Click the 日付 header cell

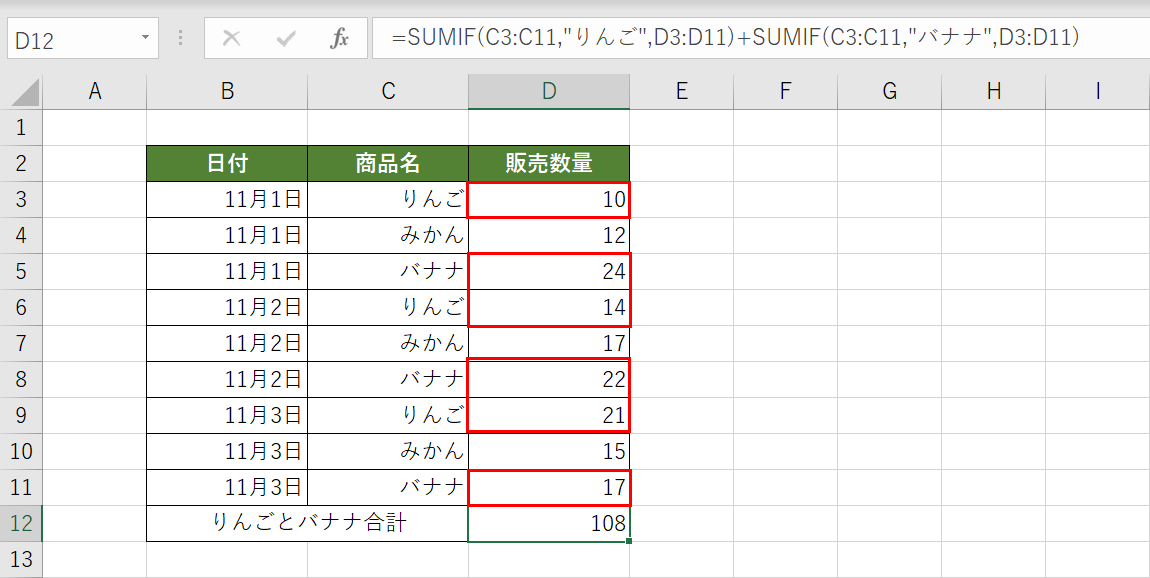point(226,163)
